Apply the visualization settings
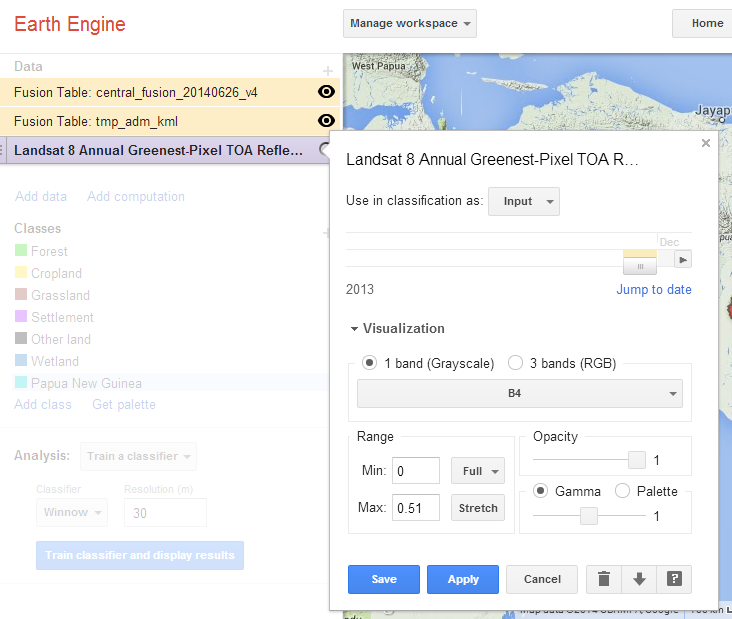Viewport: 732px width, 619px height. point(463,579)
